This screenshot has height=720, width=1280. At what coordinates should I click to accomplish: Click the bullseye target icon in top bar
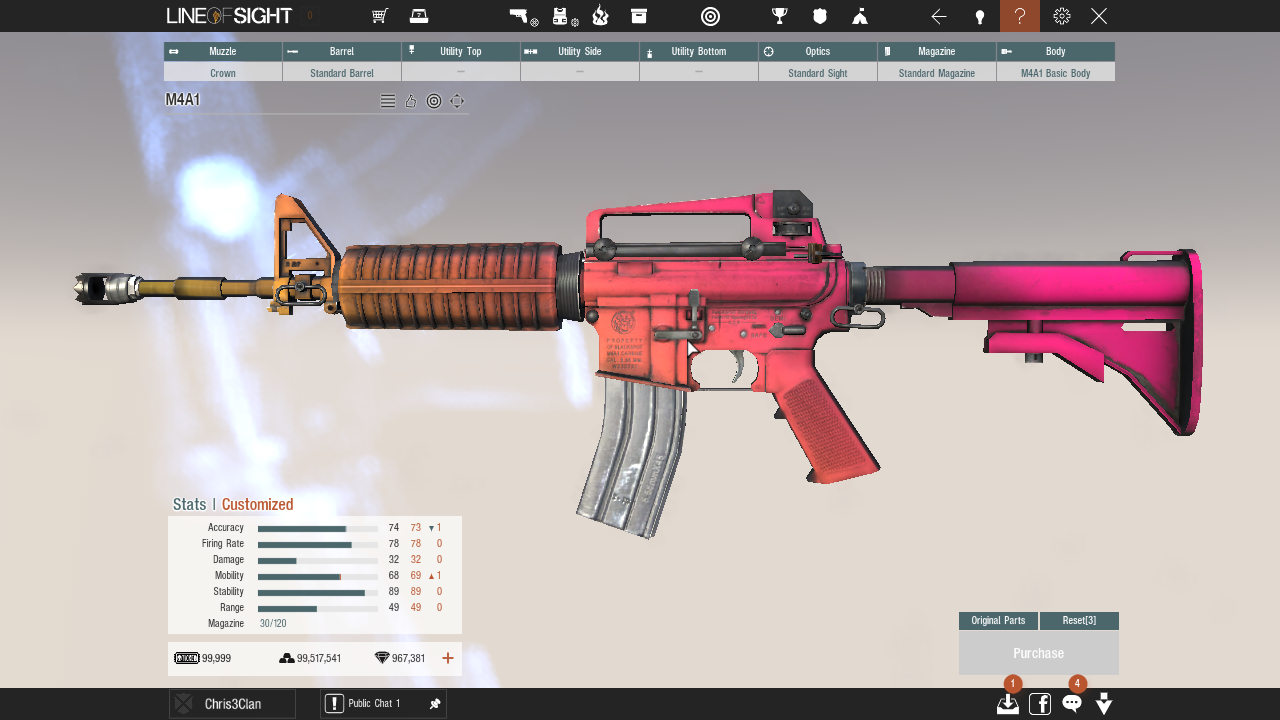tap(710, 16)
